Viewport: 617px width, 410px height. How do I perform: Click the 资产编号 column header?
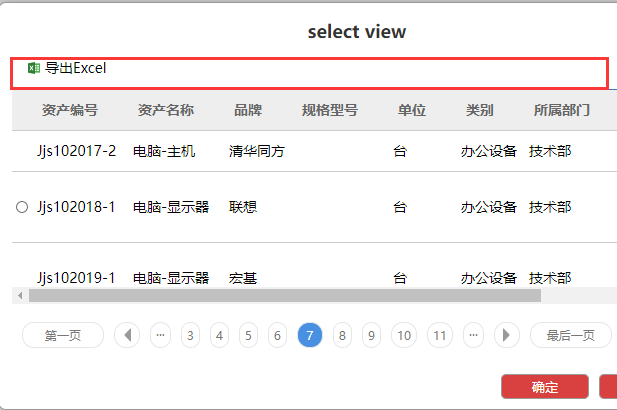click(70, 111)
